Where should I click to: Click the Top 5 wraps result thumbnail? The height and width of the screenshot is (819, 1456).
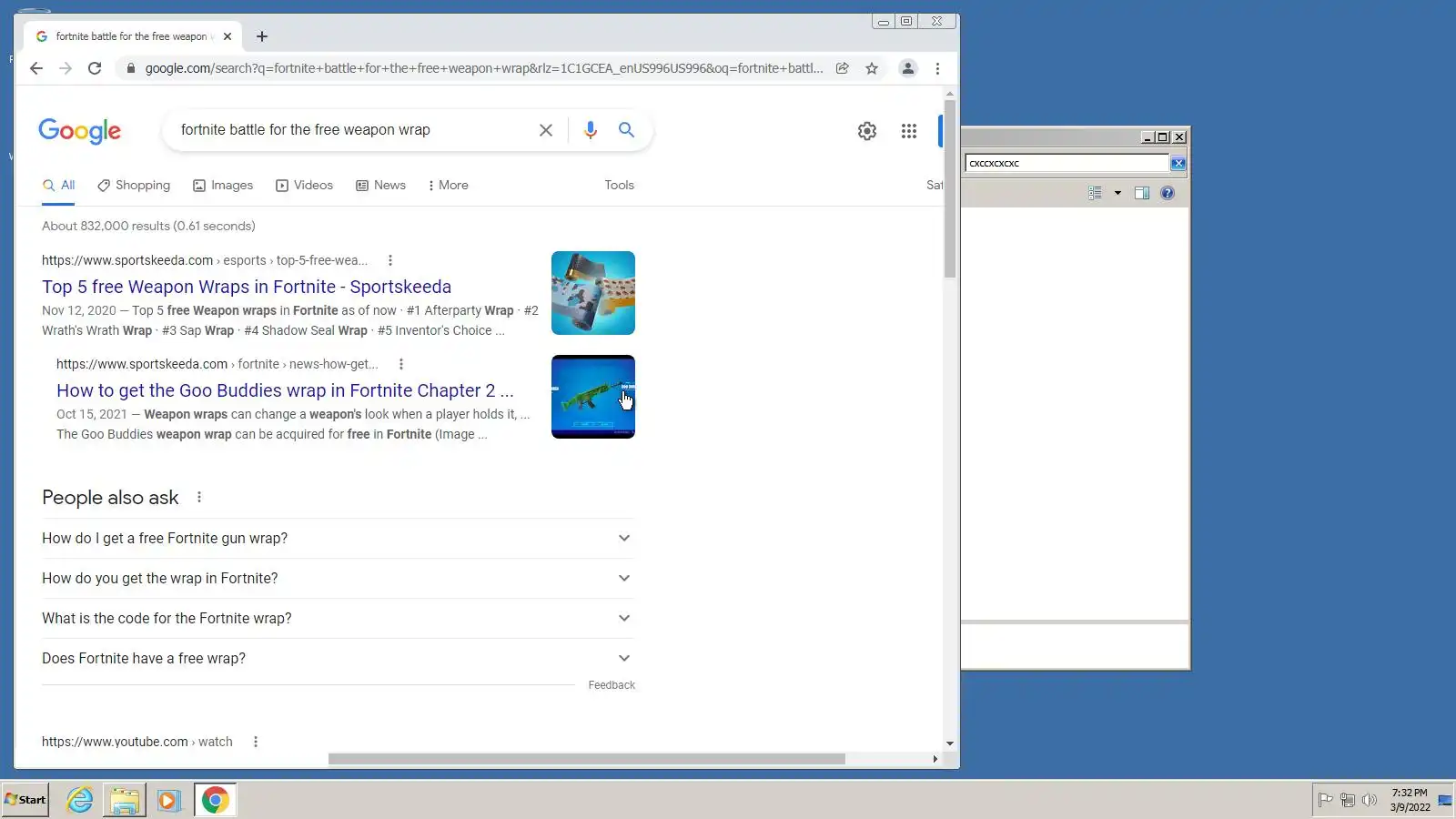(x=593, y=293)
